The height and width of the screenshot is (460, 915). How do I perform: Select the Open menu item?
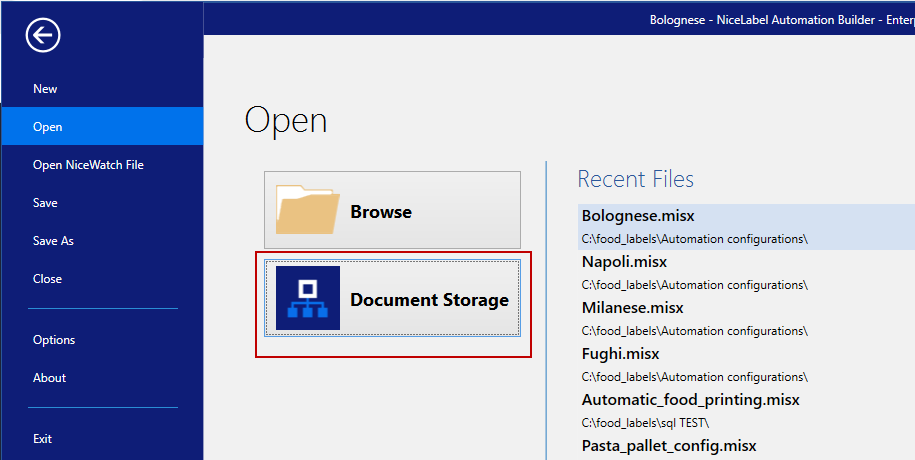tap(47, 127)
